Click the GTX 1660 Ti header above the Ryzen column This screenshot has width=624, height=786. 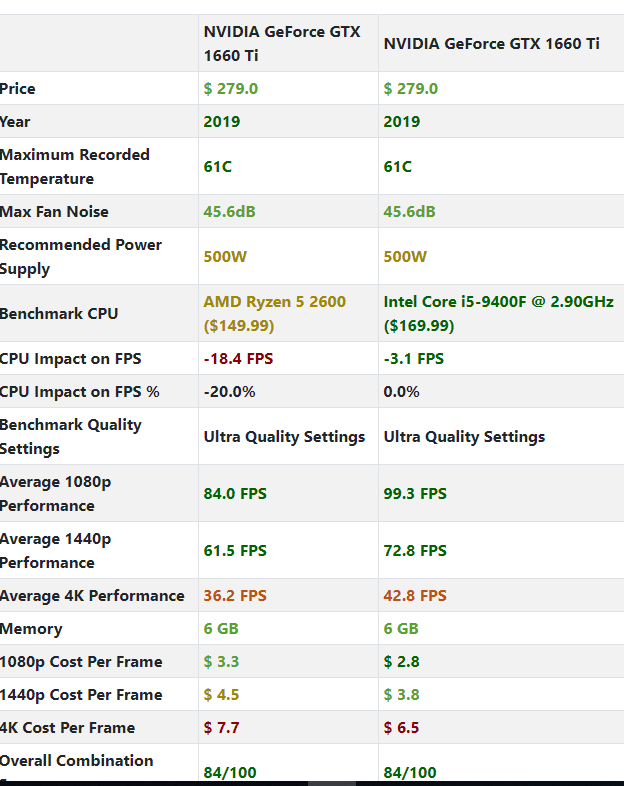tap(282, 44)
